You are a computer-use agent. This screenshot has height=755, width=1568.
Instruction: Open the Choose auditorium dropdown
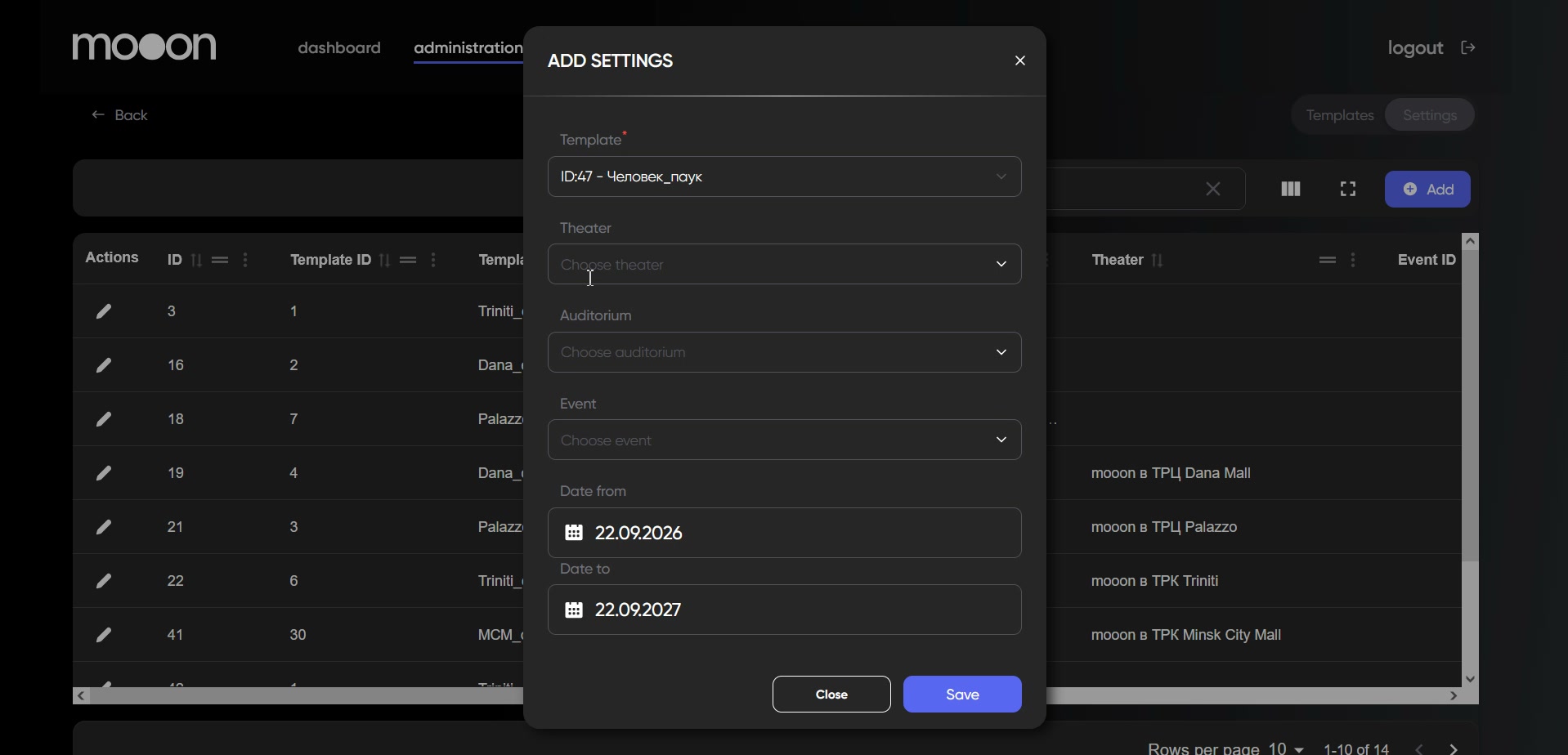click(x=784, y=352)
